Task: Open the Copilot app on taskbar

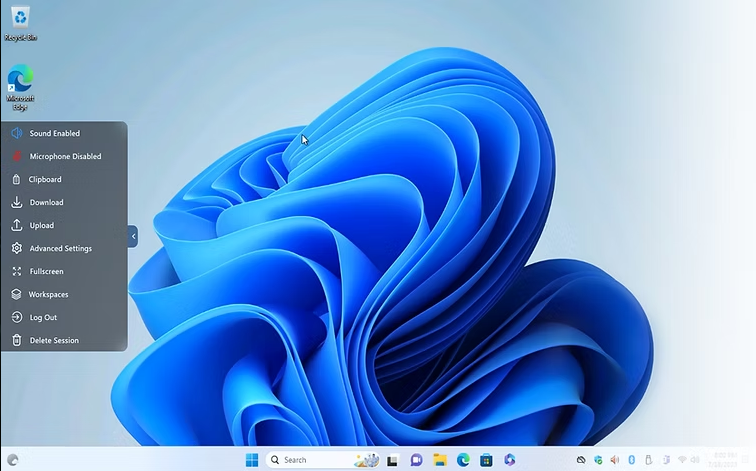Action: point(509,460)
